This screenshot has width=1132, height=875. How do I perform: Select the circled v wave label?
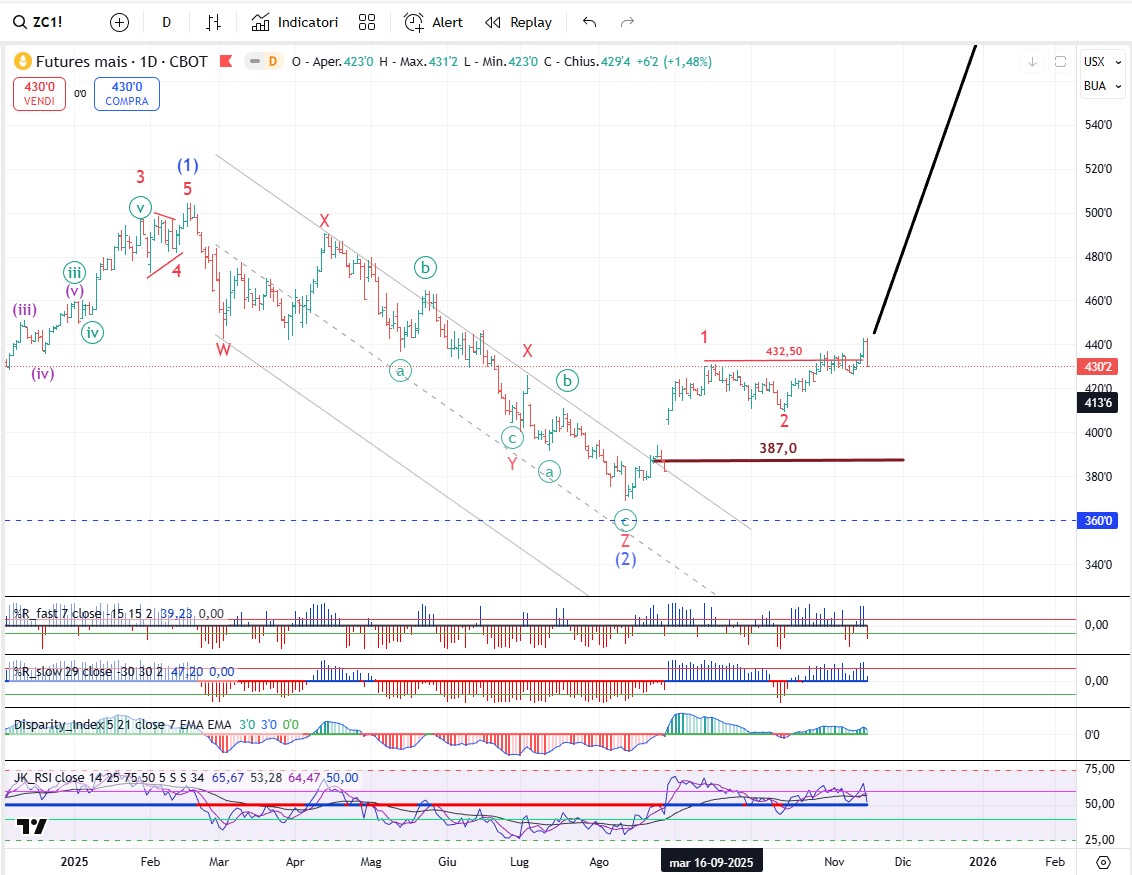140,208
